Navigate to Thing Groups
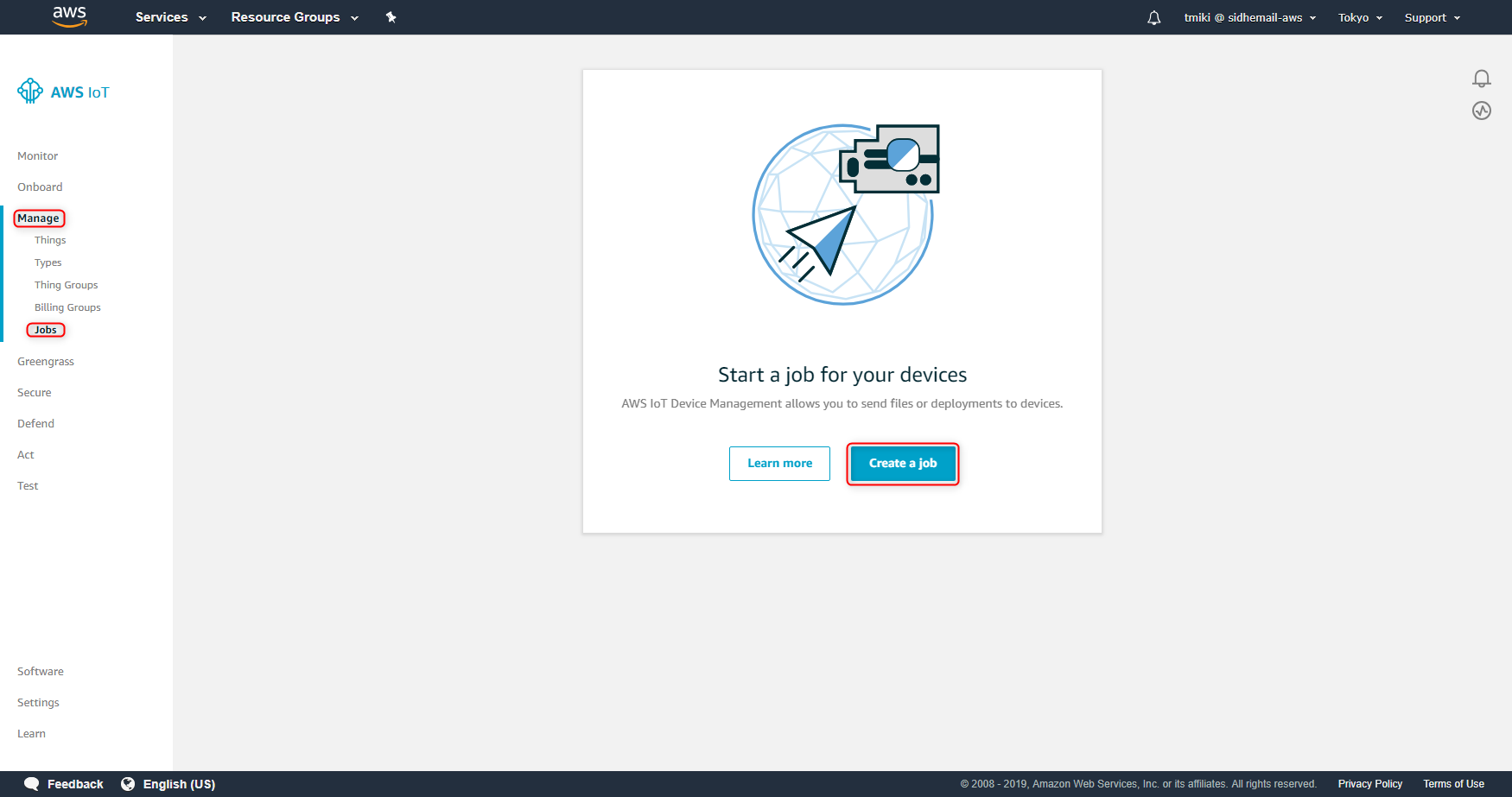This screenshot has width=1512, height=797. click(67, 285)
